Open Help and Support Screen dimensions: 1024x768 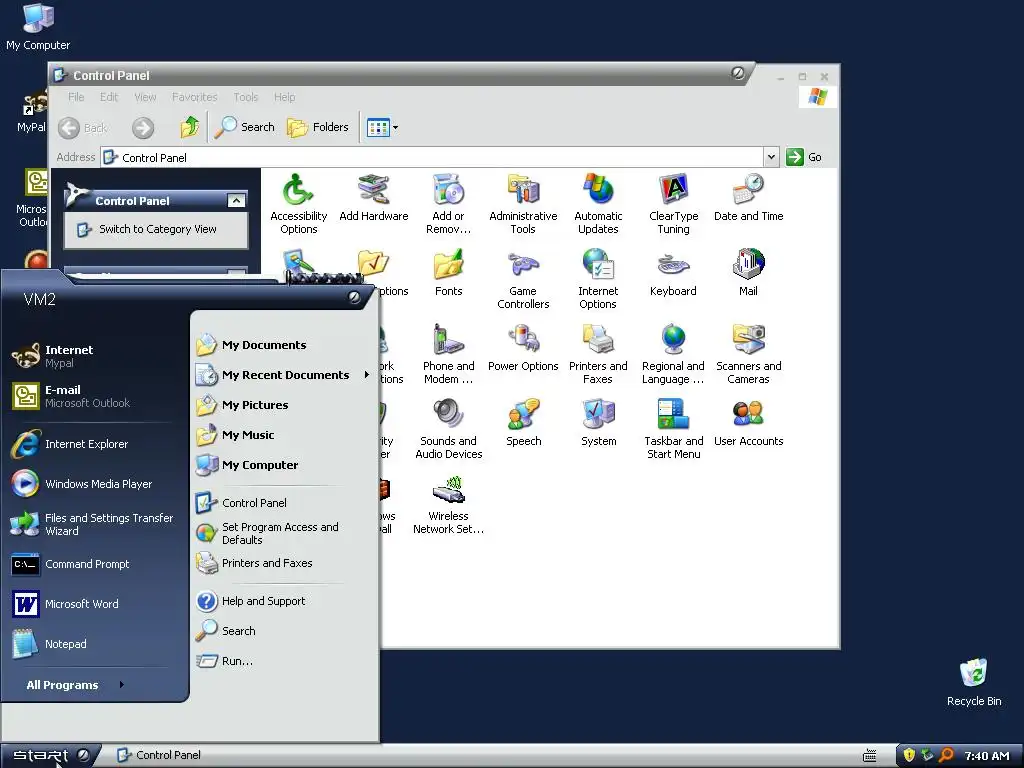pyautogui.click(x=284, y=601)
